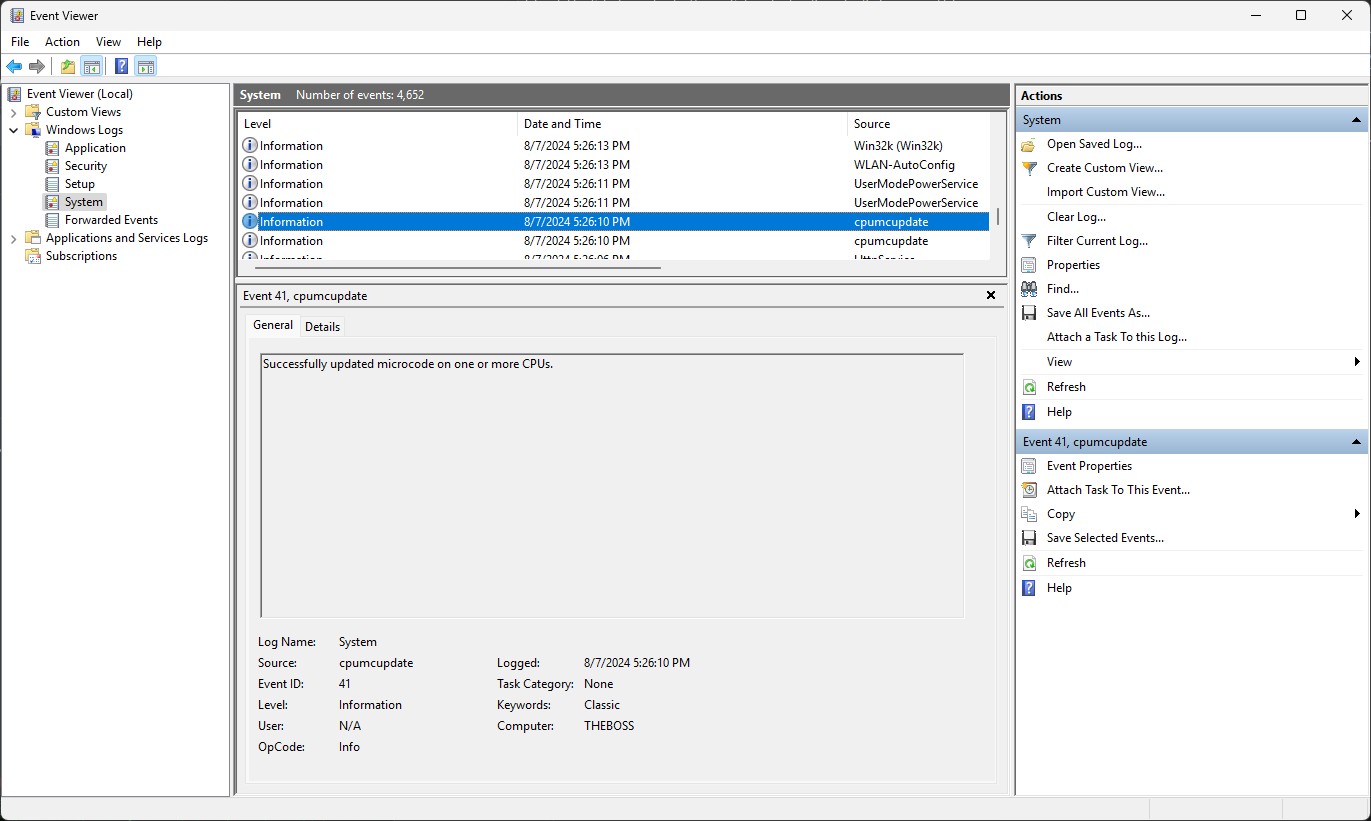Image resolution: width=1371 pixels, height=821 pixels.
Task: Expand Applications and Services Logs node
Action: 13,238
